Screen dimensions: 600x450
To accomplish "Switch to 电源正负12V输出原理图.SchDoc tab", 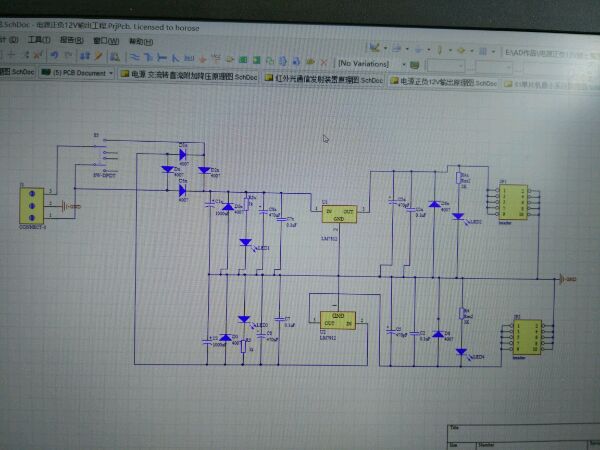I will 444,82.
